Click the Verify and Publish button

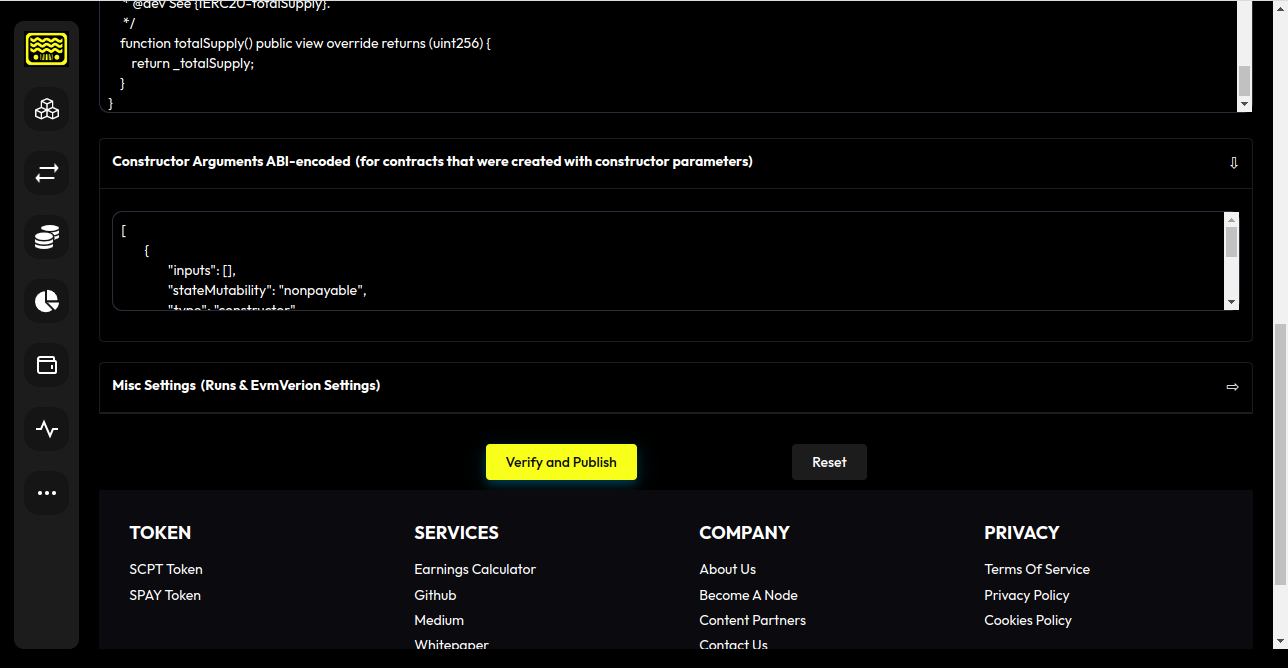pyautogui.click(x=561, y=462)
